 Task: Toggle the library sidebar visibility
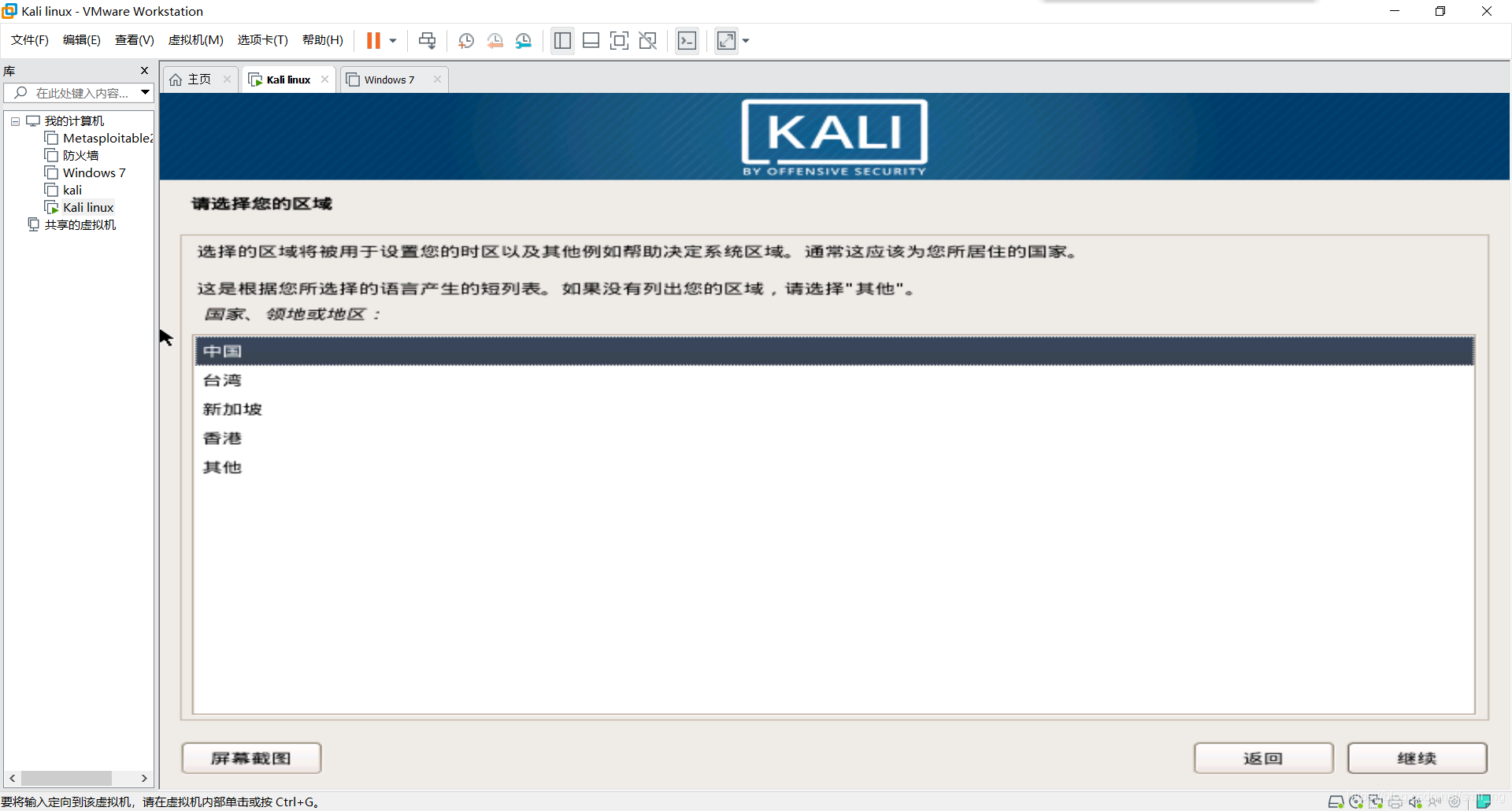coord(562,40)
